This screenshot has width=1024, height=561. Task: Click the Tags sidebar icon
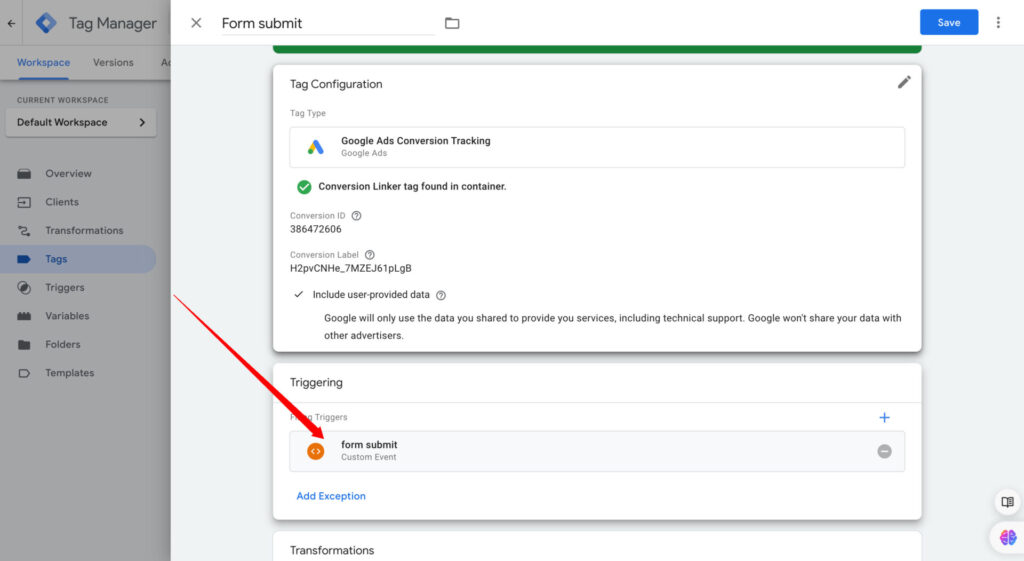(x=24, y=259)
